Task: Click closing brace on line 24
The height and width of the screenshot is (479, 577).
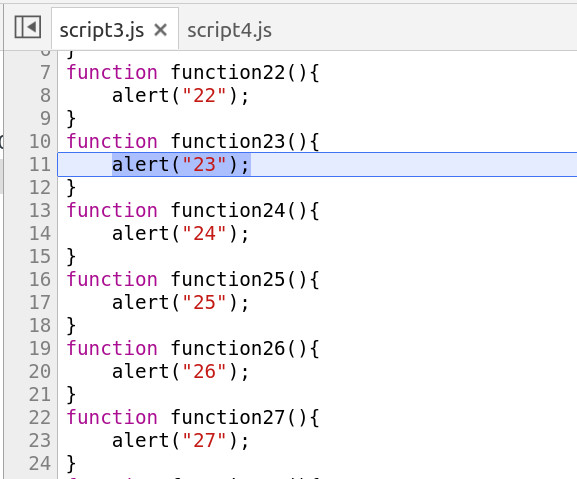Action: click(x=71, y=464)
